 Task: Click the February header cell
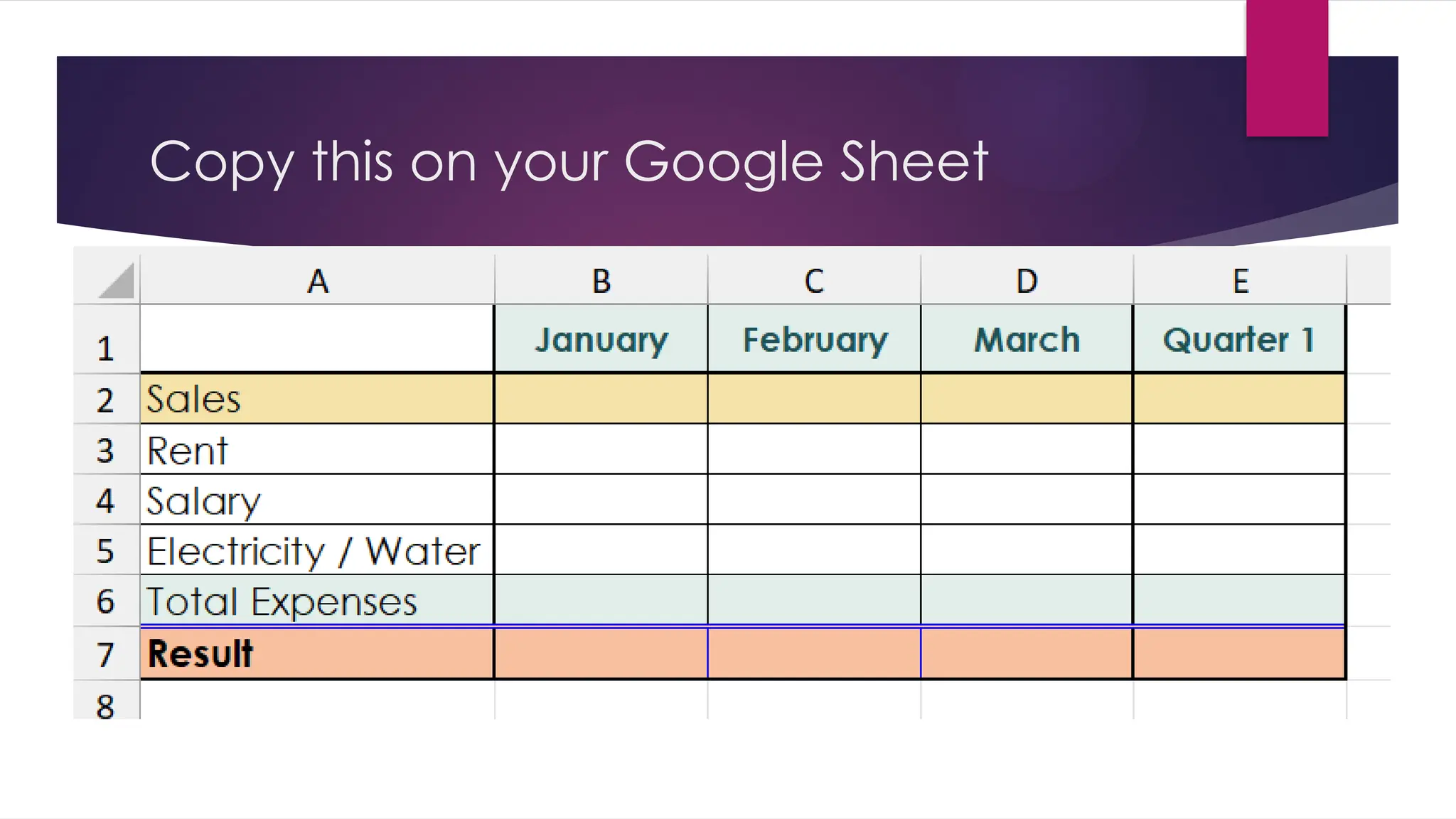[x=814, y=339]
